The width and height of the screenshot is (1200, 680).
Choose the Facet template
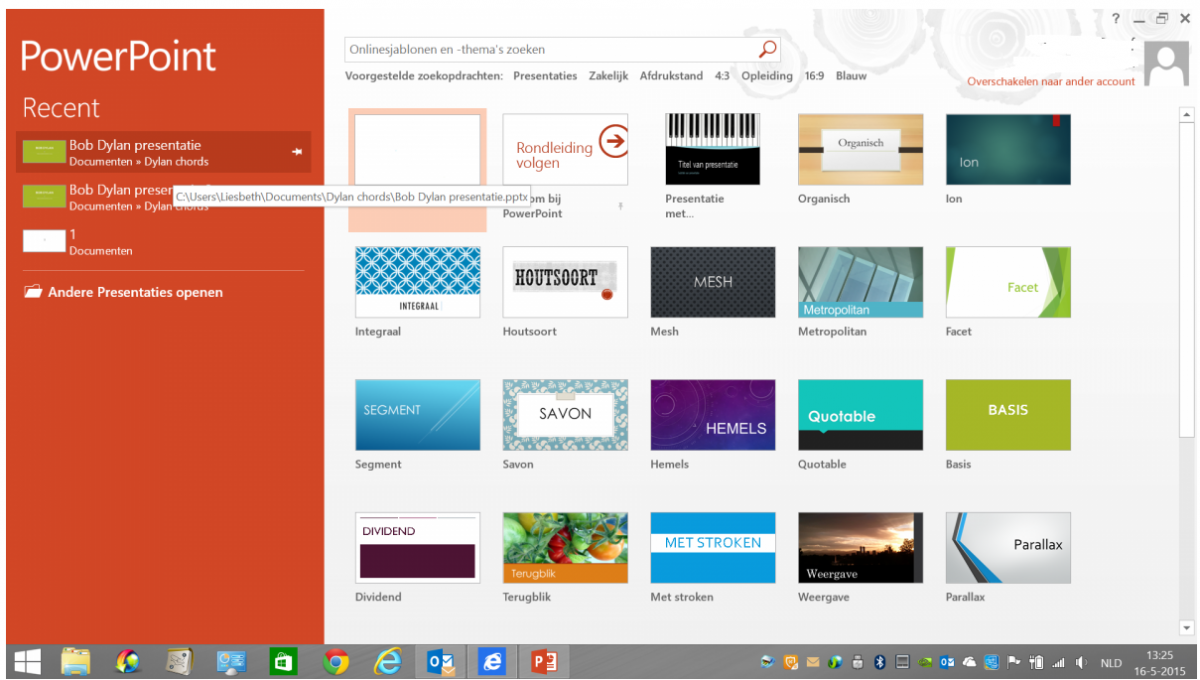pyautogui.click(x=1008, y=282)
